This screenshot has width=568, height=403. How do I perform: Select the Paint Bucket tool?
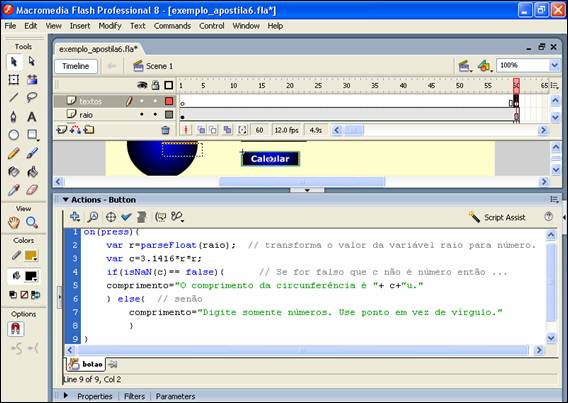(x=32, y=171)
